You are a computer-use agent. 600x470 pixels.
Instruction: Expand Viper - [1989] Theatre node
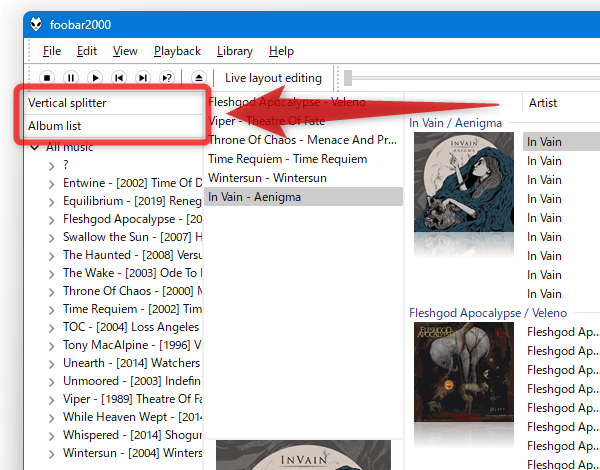(52, 400)
